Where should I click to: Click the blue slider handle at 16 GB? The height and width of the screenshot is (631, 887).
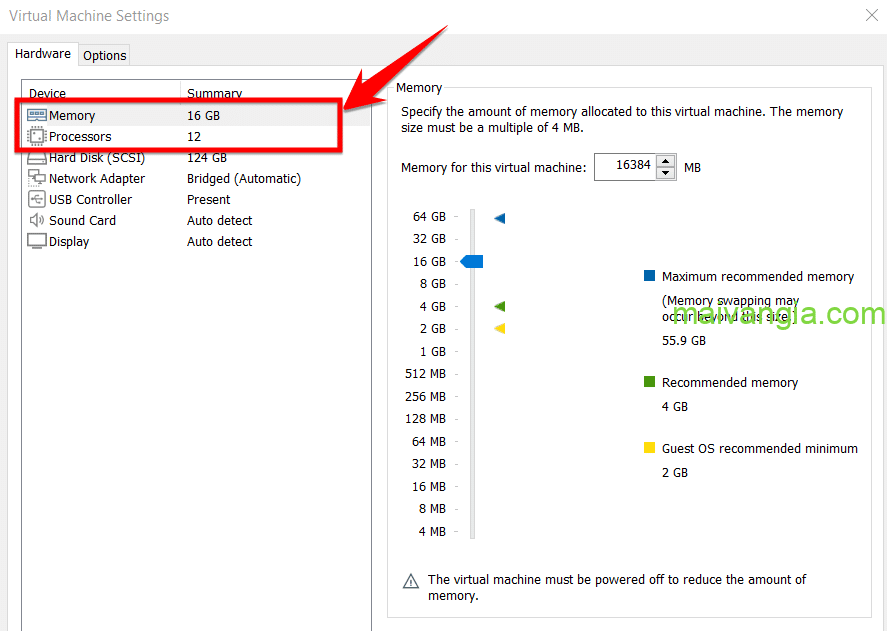471,261
